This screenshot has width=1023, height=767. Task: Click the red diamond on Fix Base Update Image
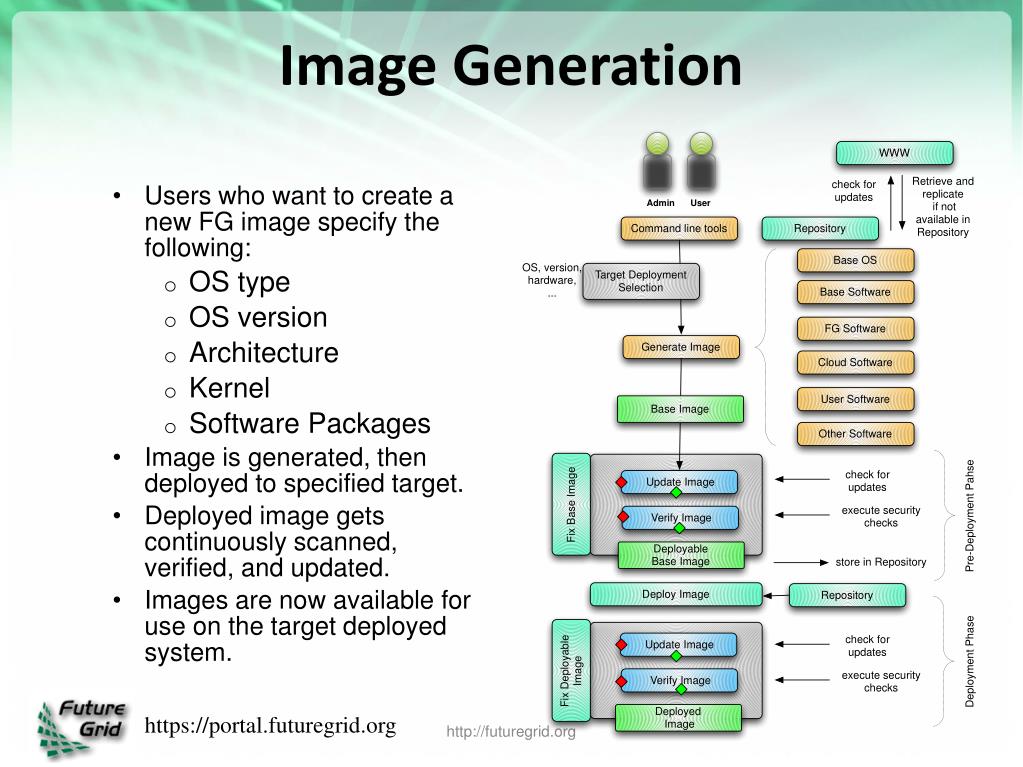point(622,483)
